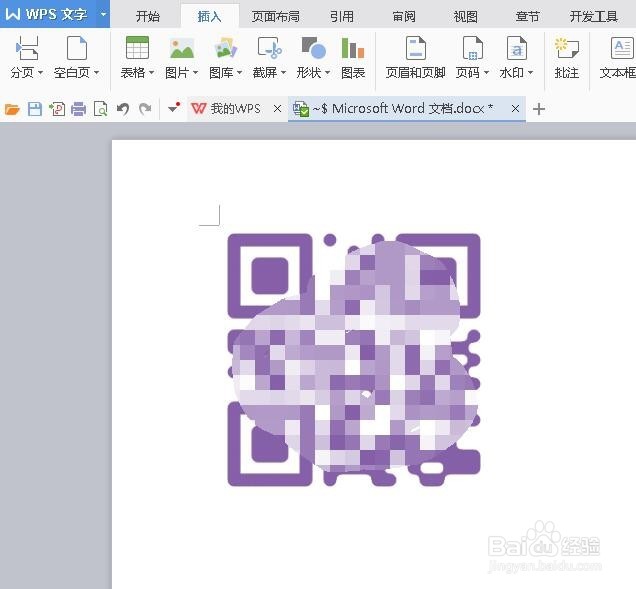Open quick access toolbar customize arrow
Viewport: 636px width, 589px height.
click(174, 108)
